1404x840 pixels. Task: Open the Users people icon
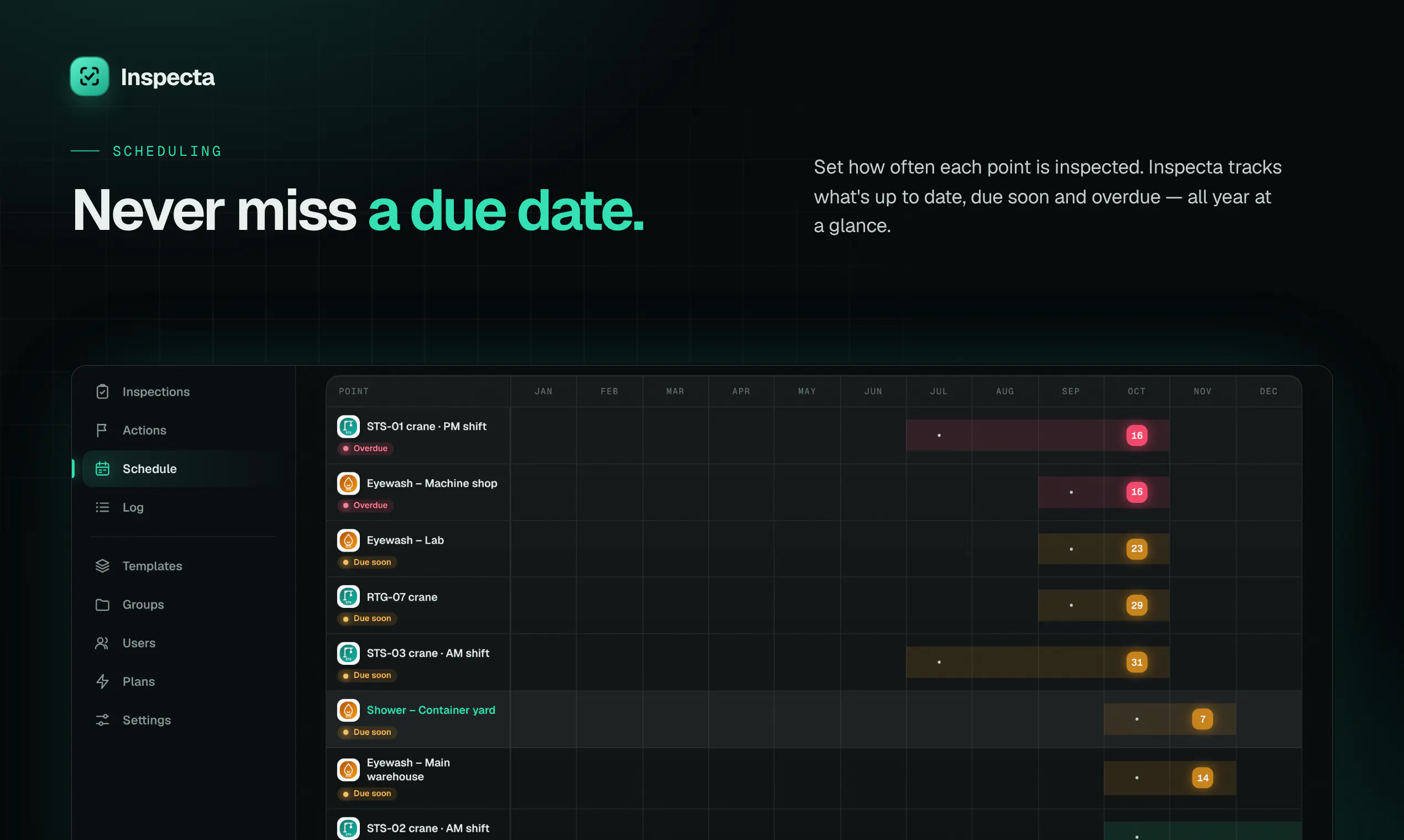[x=102, y=643]
